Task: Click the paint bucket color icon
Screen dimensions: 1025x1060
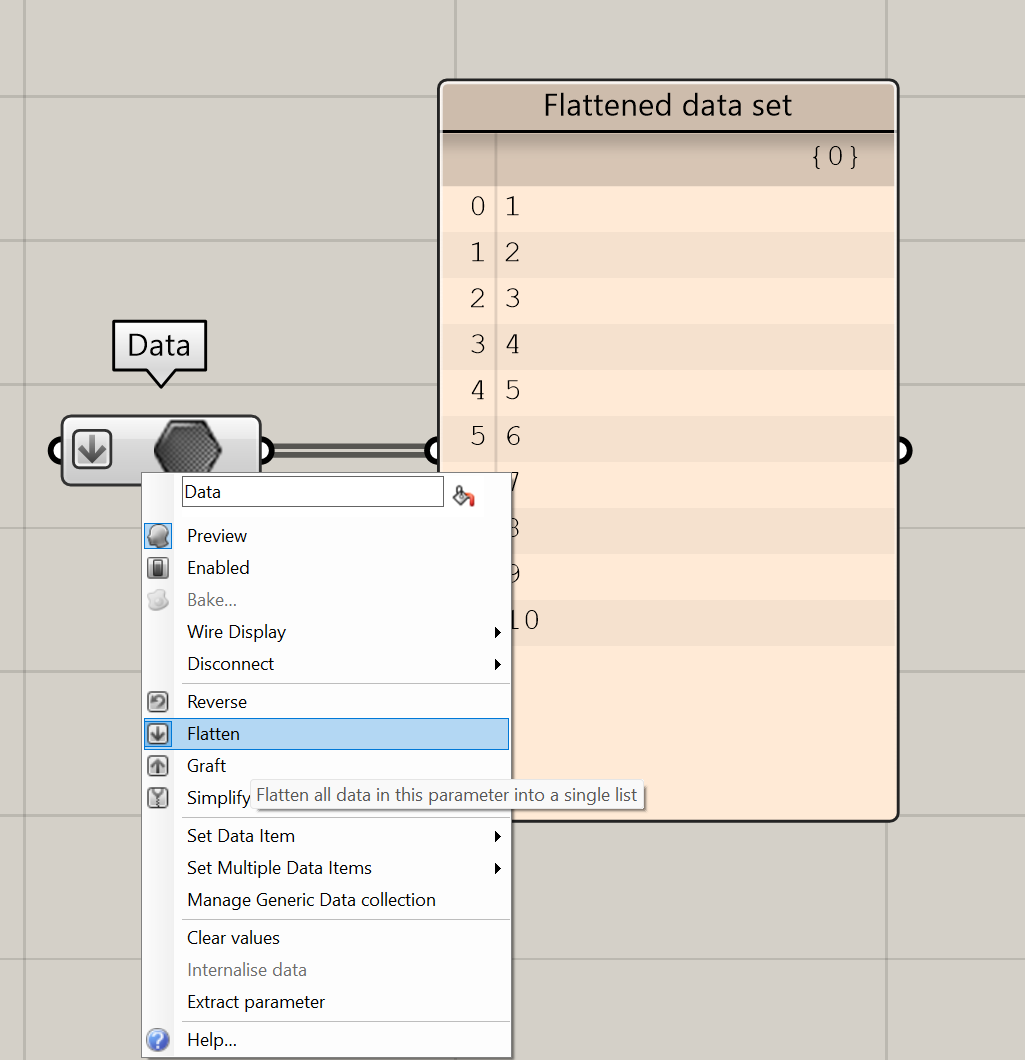Action: [x=463, y=495]
